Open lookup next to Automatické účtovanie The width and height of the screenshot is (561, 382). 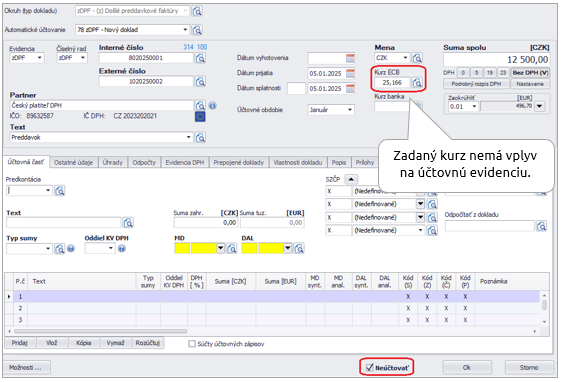pyautogui.click(x=197, y=30)
